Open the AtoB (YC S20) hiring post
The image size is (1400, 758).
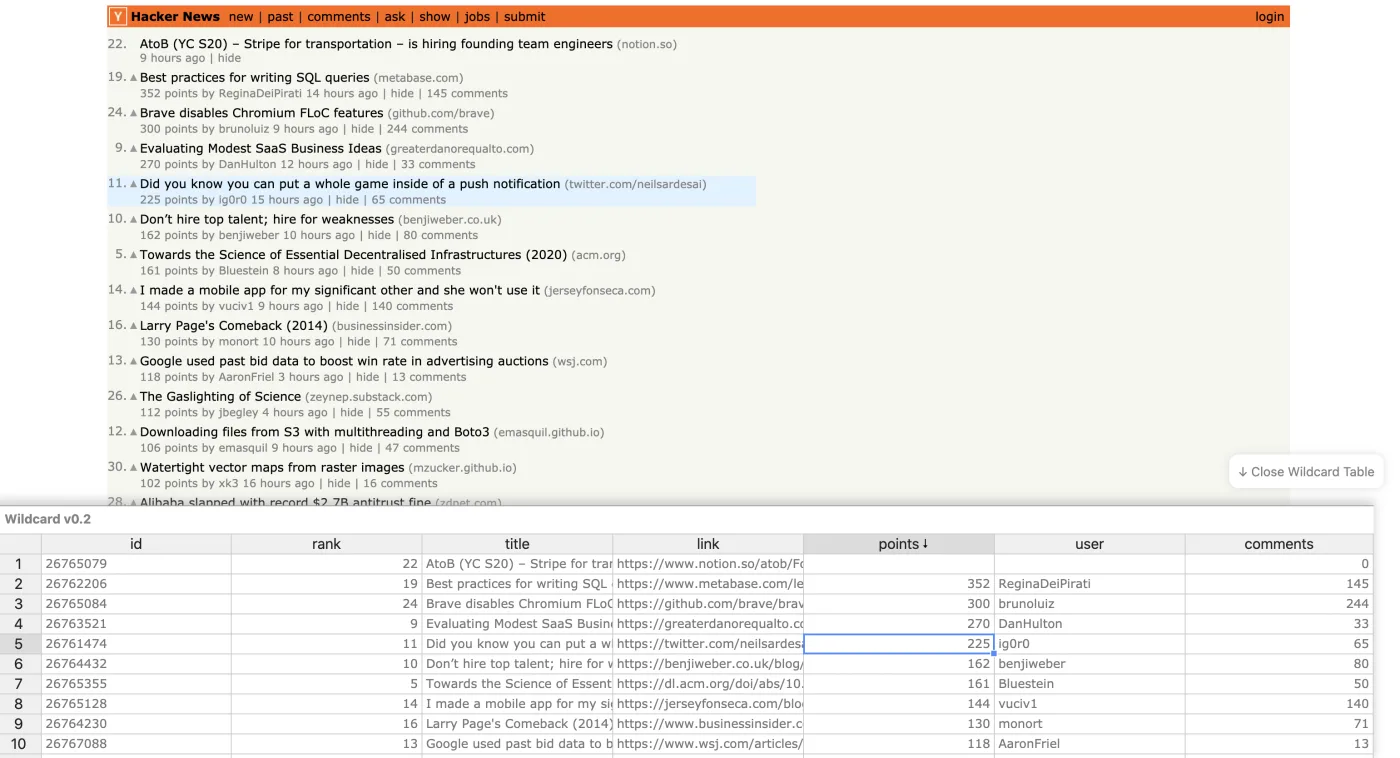click(x=376, y=44)
